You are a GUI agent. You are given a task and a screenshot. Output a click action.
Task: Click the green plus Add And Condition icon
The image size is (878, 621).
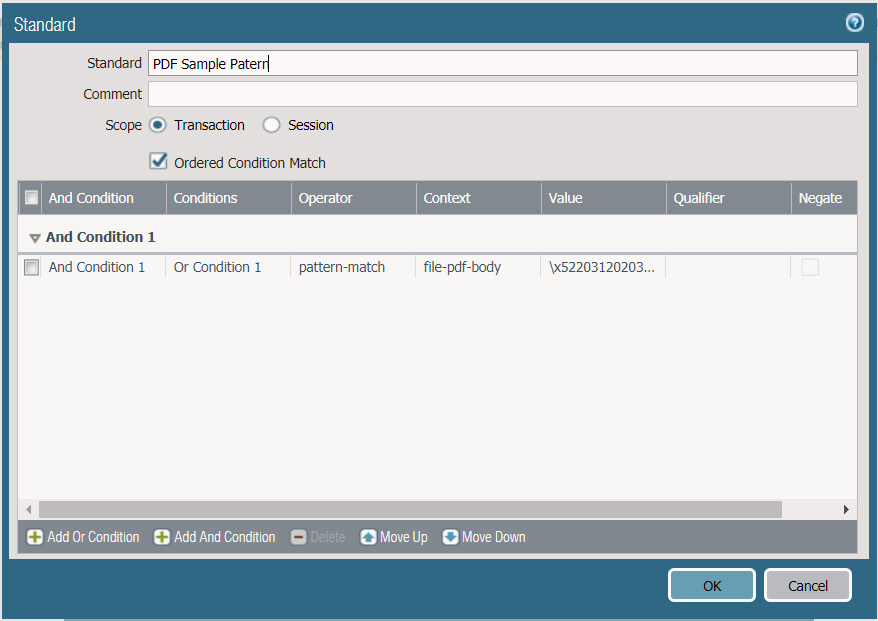[162, 537]
